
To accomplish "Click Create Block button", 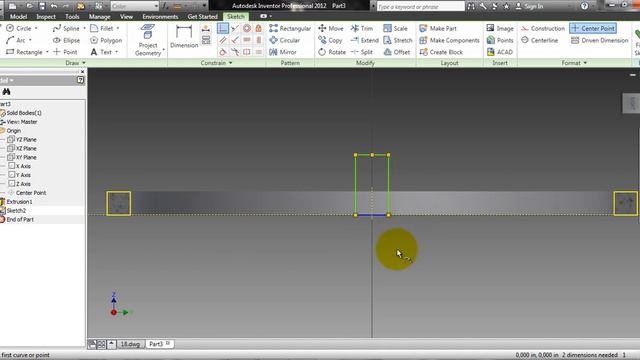I will [x=441, y=52].
